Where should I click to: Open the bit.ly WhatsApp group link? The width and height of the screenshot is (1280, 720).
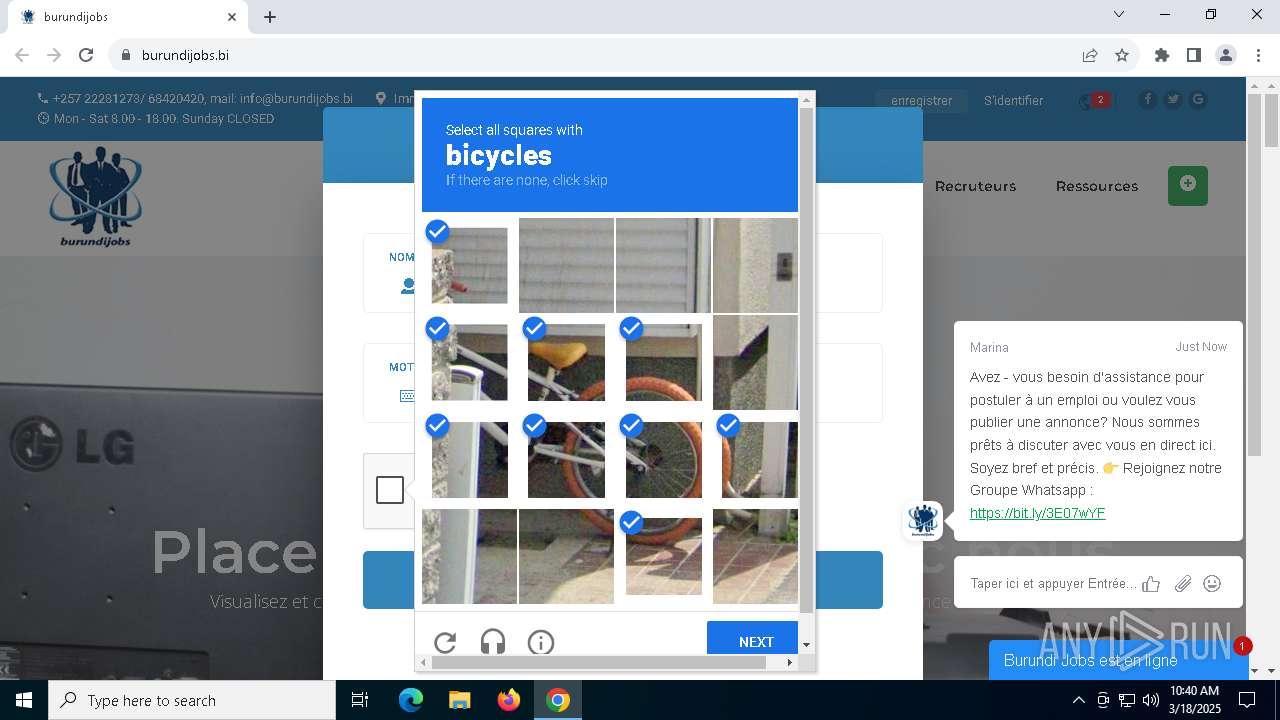pos(1037,513)
